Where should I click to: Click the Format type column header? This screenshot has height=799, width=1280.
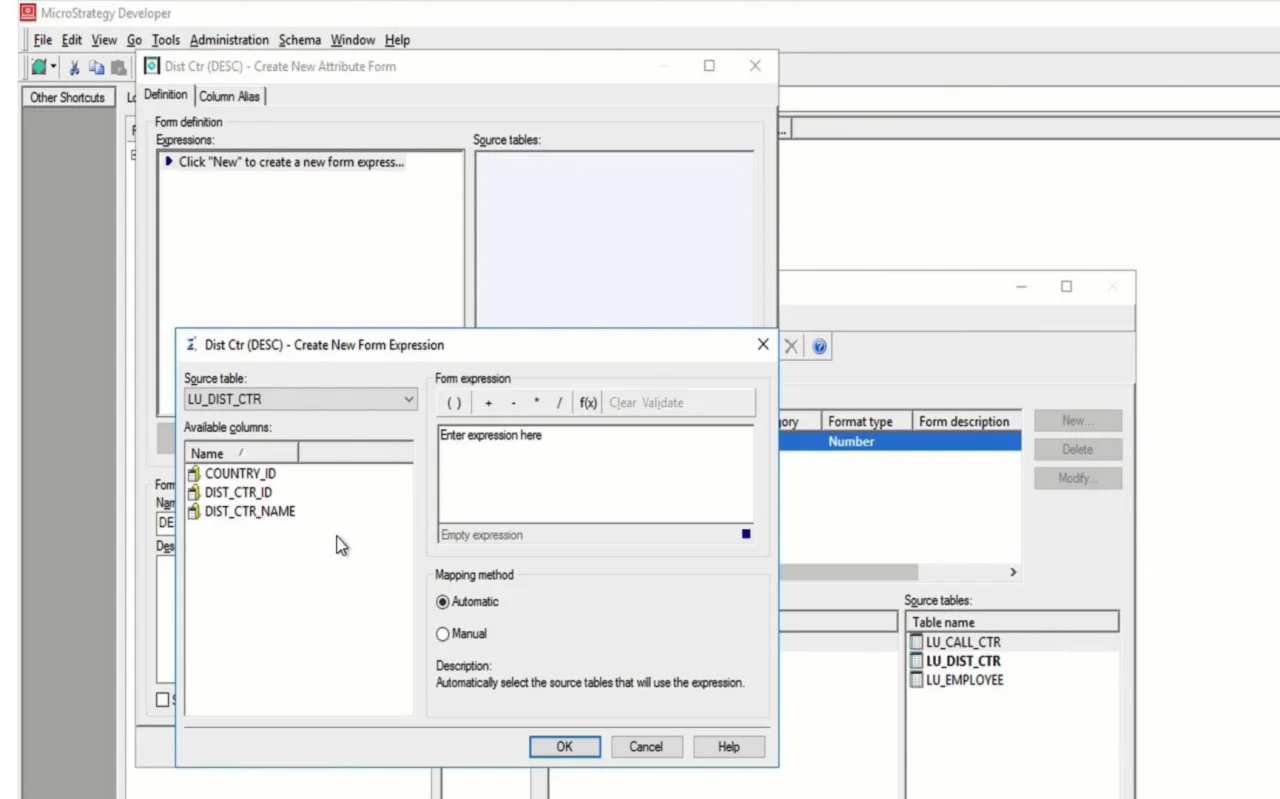click(x=867, y=421)
